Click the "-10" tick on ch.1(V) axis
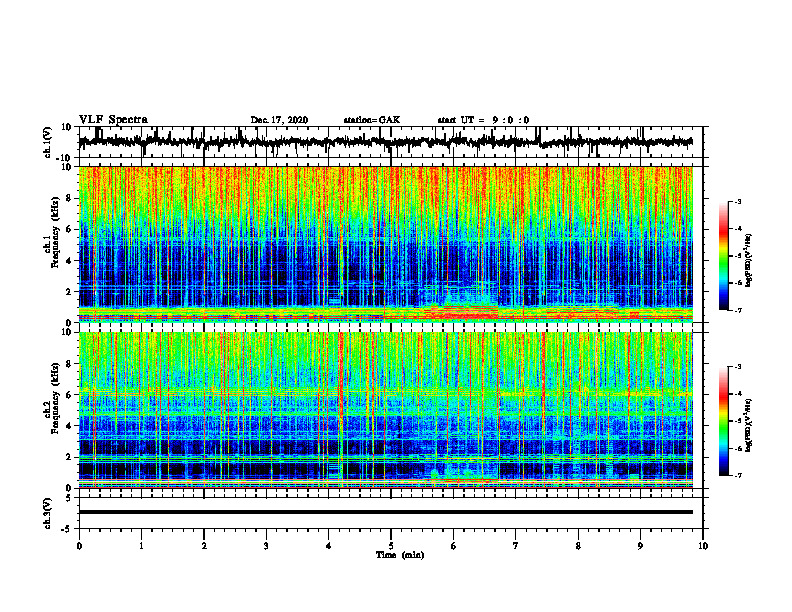The image size is (792, 612). (65, 157)
